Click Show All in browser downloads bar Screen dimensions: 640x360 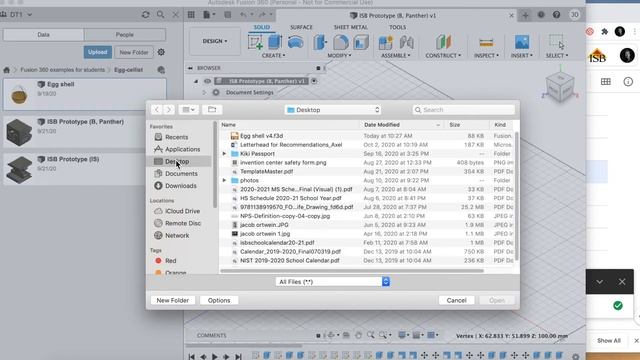pos(609,340)
